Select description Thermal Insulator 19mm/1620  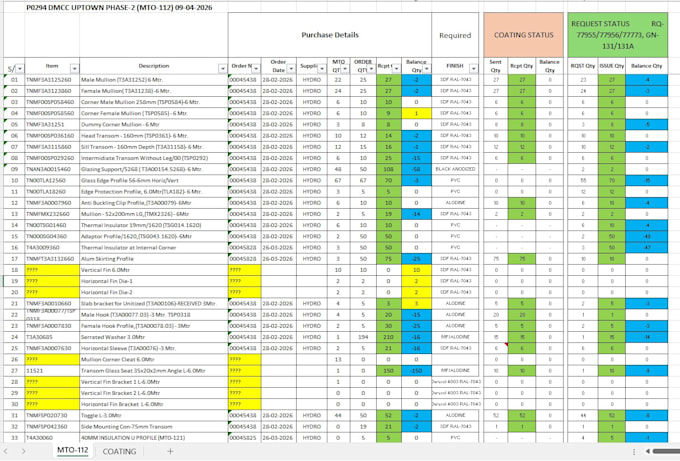154,225
